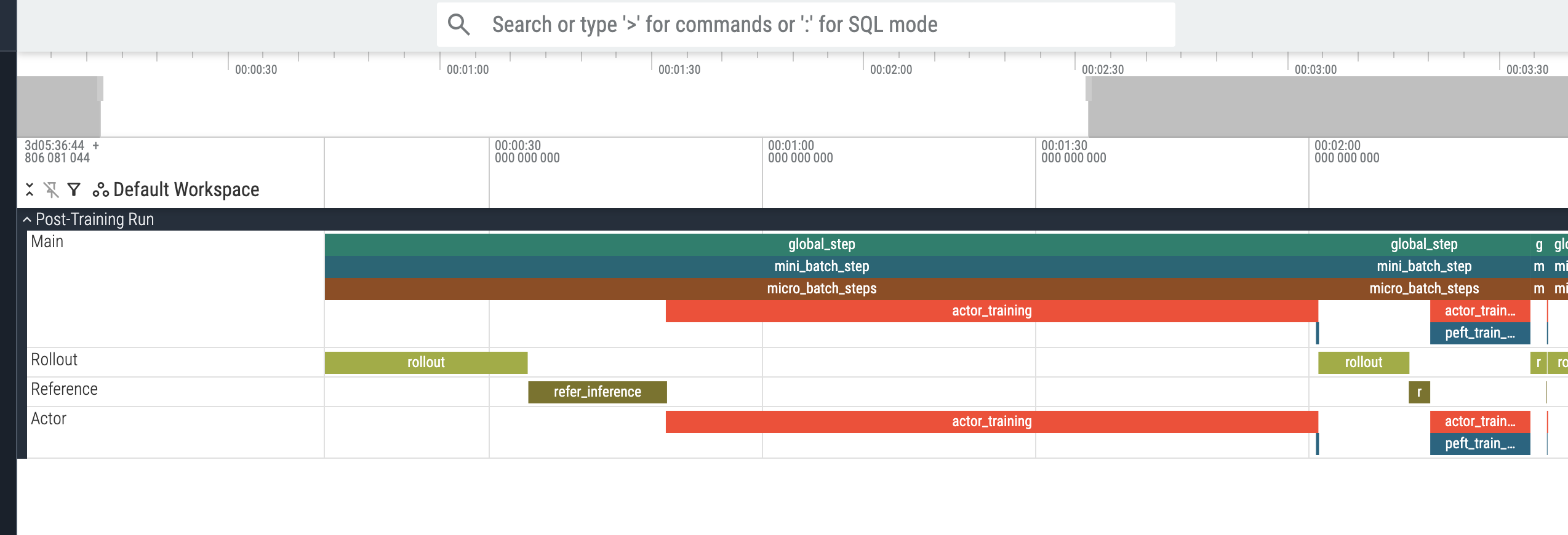Image resolution: width=1568 pixels, height=535 pixels.
Task: Click the search magnifier icon
Action: [458, 25]
